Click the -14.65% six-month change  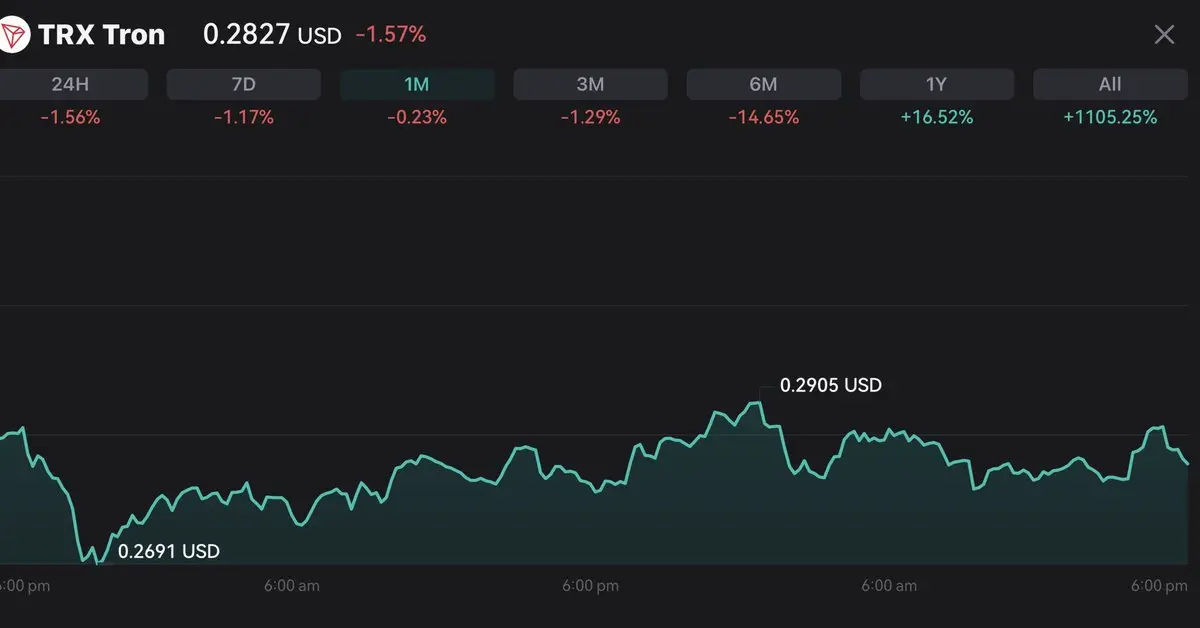pos(763,117)
